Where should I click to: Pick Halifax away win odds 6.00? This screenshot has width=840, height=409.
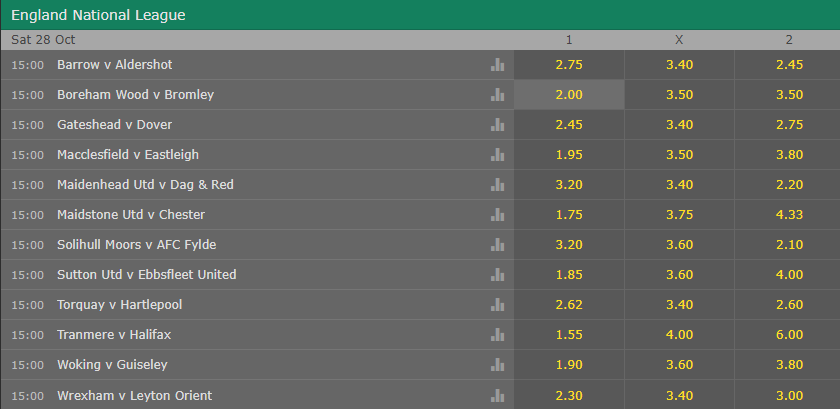pyautogui.click(x=788, y=335)
